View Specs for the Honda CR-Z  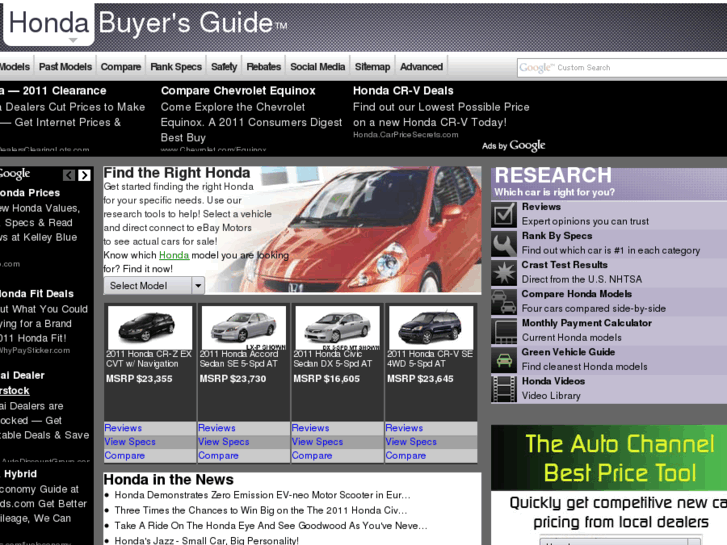(130, 442)
